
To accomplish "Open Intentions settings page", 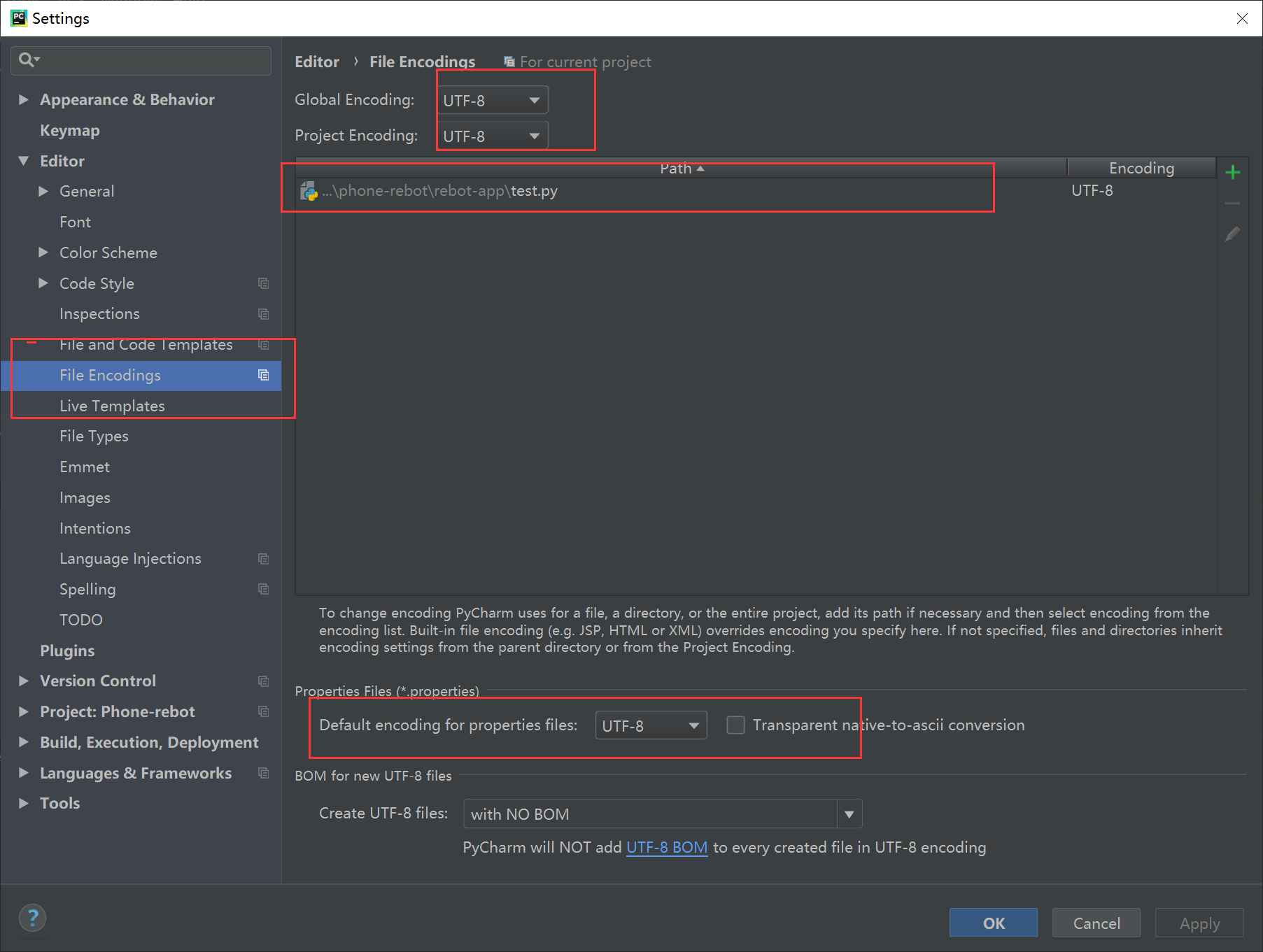I will (x=95, y=529).
